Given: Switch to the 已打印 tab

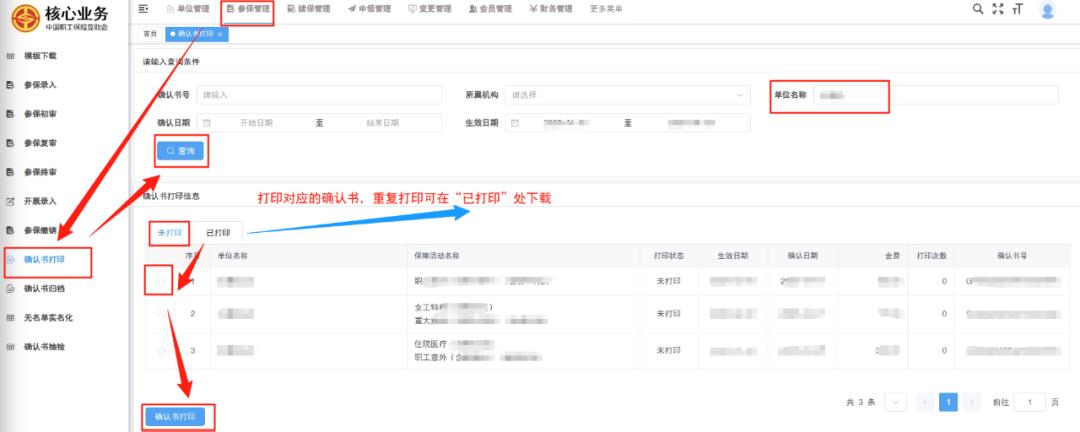Looking at the screenshot, I should tap(218, 232).
